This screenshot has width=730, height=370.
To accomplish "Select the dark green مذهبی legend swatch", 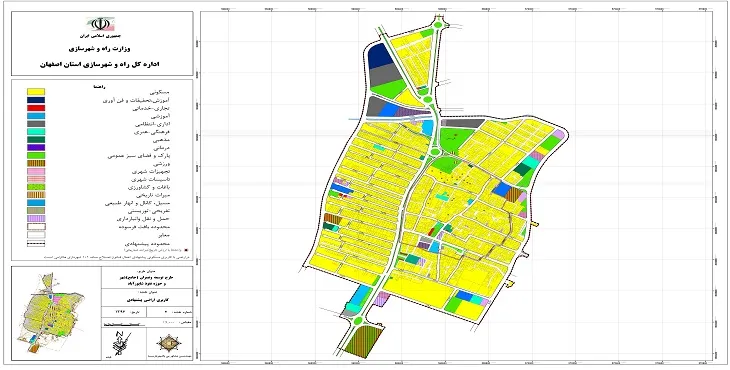I will click(36, 140).
